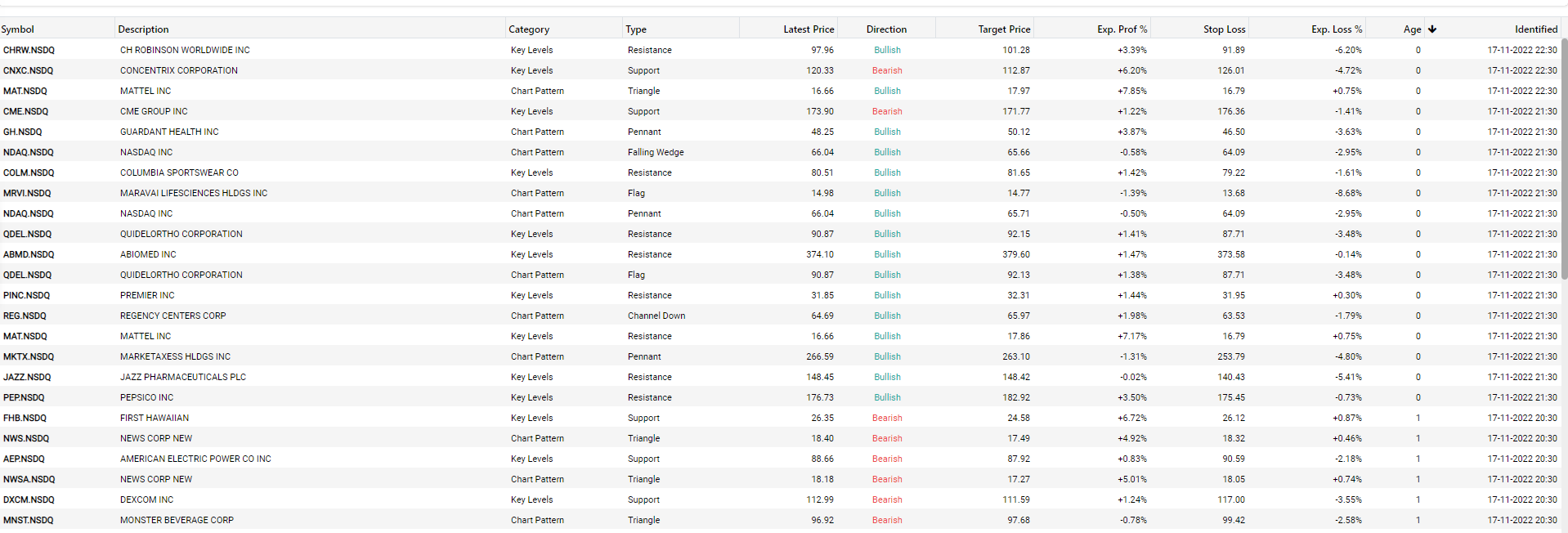Select NWSA.NSDQ symbol

29,479
